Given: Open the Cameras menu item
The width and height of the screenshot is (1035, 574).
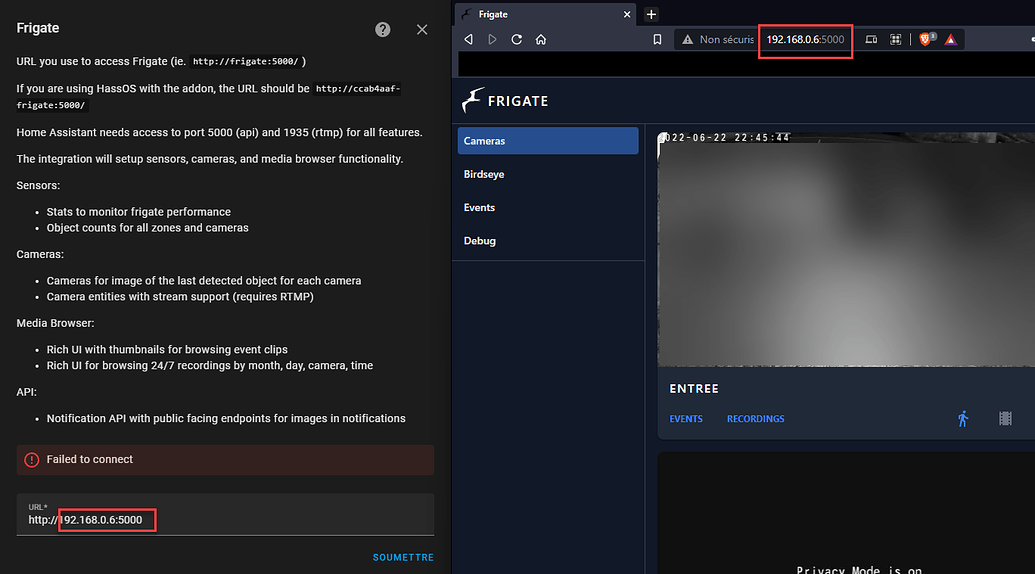Looking at the screenshot, I should point(548,141).
